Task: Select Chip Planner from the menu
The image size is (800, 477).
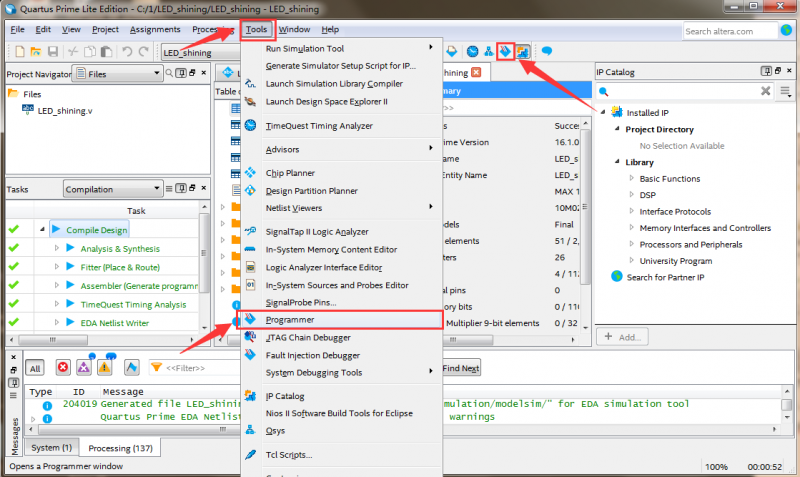Action: point(340,173)
